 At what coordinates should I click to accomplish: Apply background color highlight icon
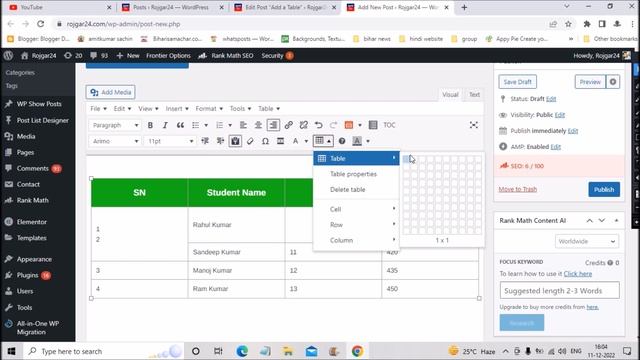357,141
